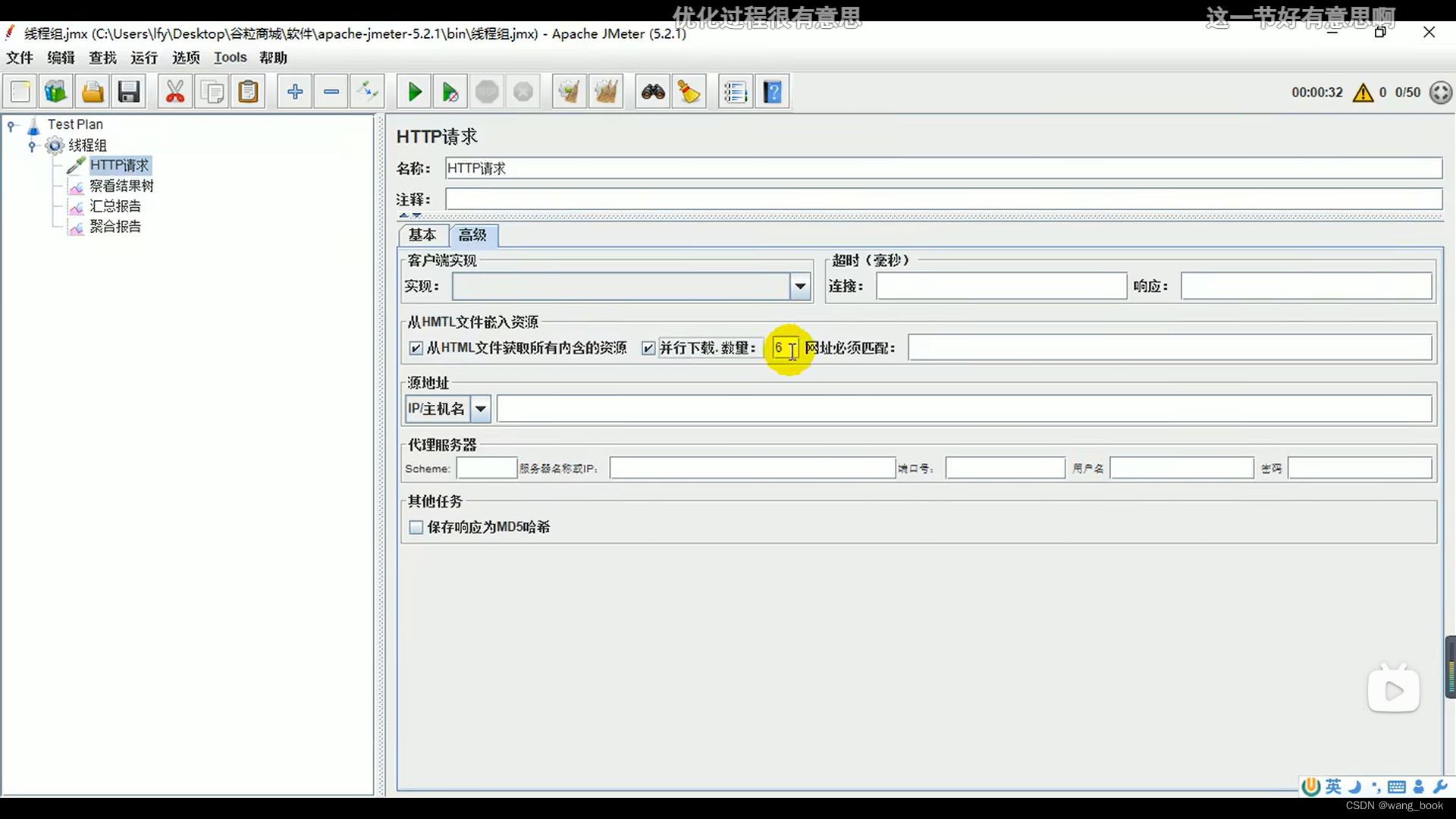This screenshot has height=819, width=1456.
Task: Click the Paste clipboard icon
Action: click(x=248, y=92)
